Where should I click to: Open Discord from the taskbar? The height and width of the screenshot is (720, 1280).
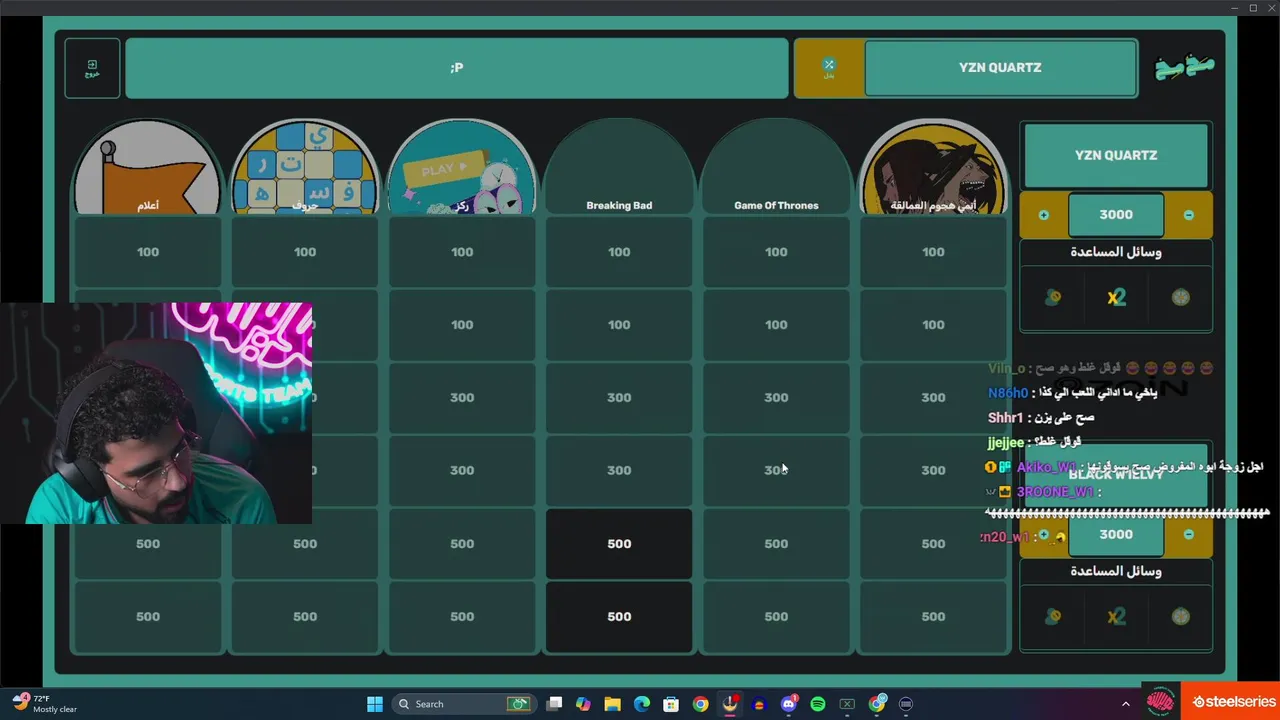coord(789,704)
